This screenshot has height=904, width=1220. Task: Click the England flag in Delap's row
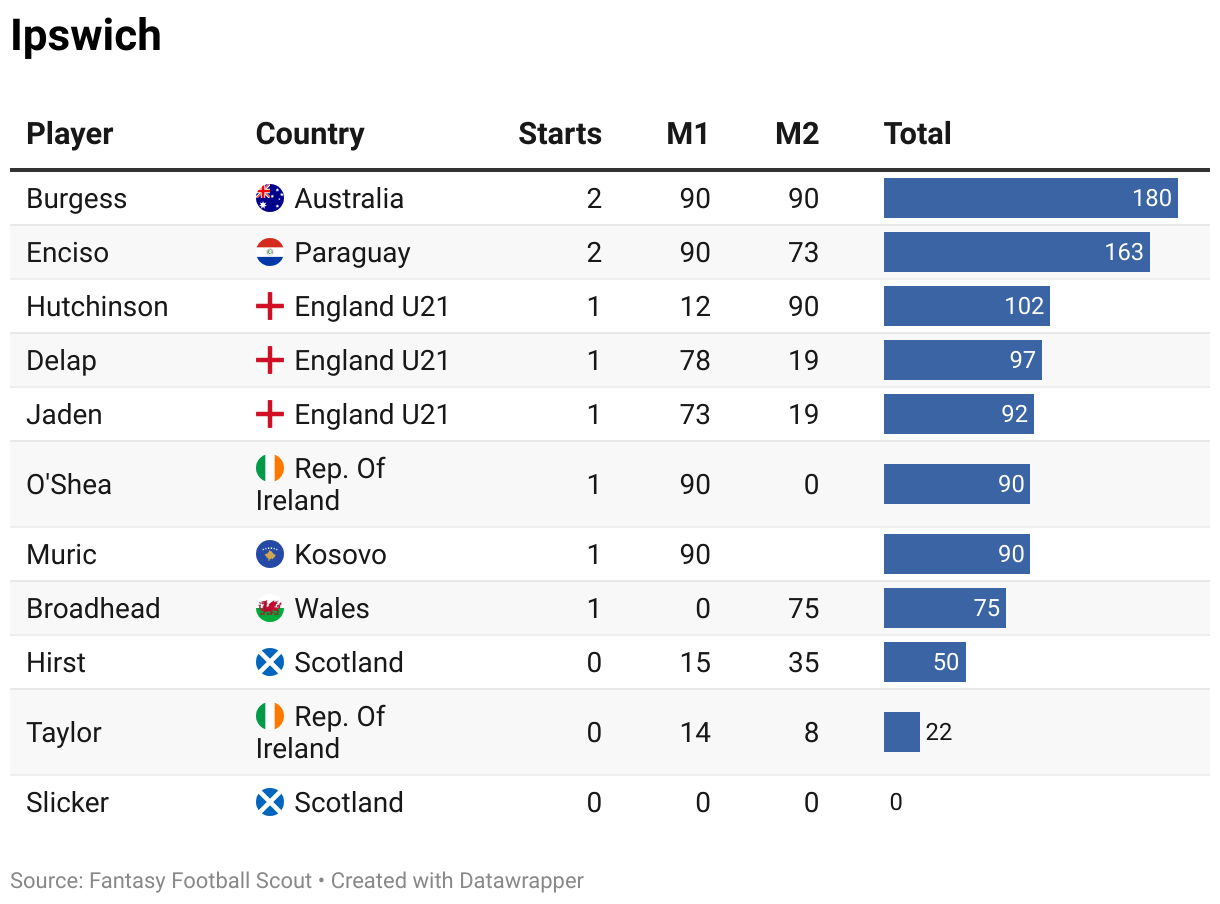click(x=270, y=360)
